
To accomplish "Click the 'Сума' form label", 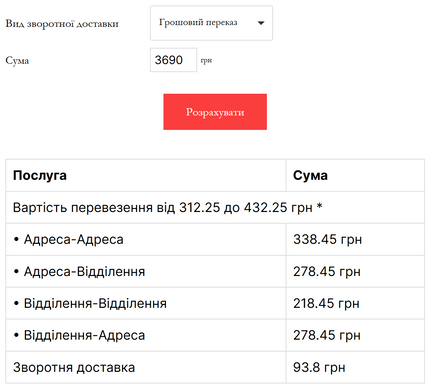I will (x=17, y=61).
